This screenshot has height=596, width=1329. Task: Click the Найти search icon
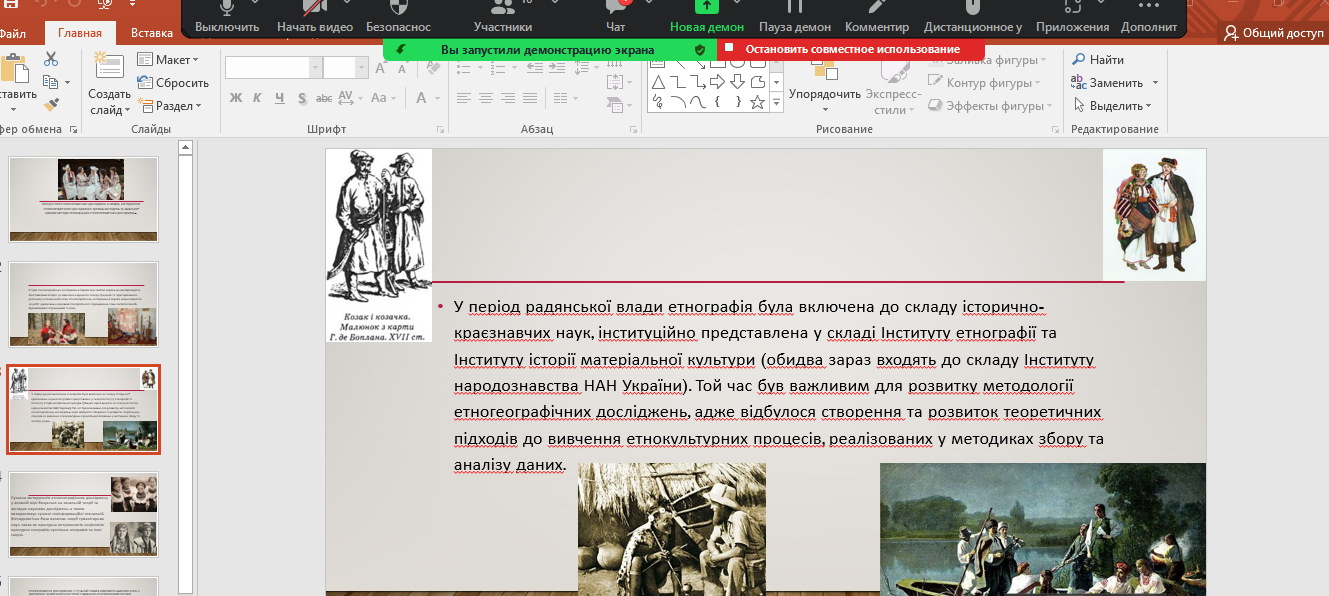pyautogui.click(x=1079, y=60)
